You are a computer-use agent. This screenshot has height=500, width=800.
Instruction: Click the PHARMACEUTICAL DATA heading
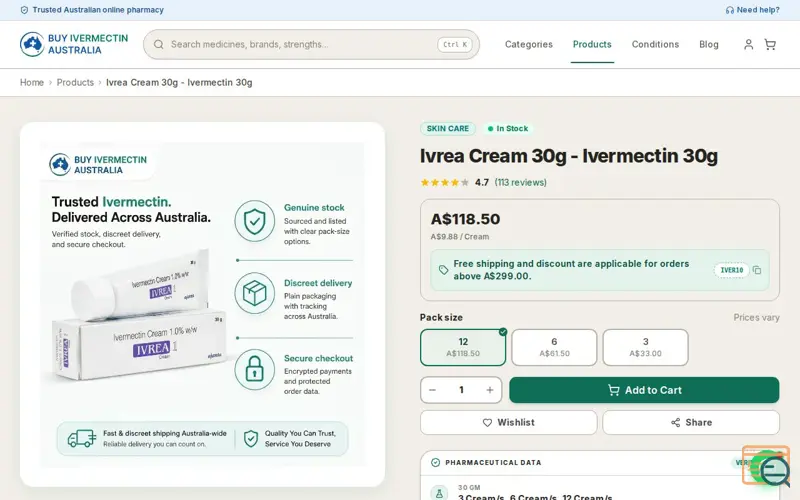click(493, 463)
